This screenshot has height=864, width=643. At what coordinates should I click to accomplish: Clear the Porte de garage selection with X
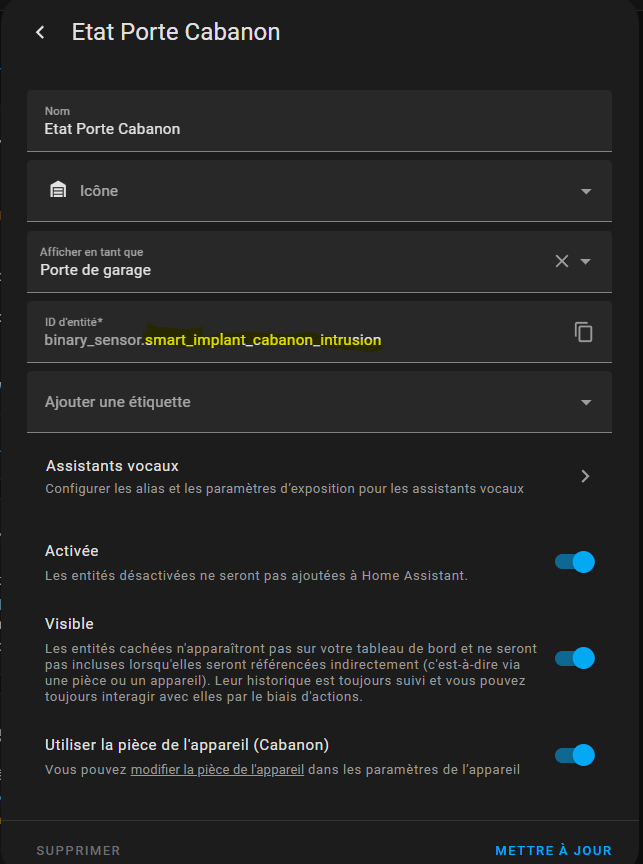point(562,261)
